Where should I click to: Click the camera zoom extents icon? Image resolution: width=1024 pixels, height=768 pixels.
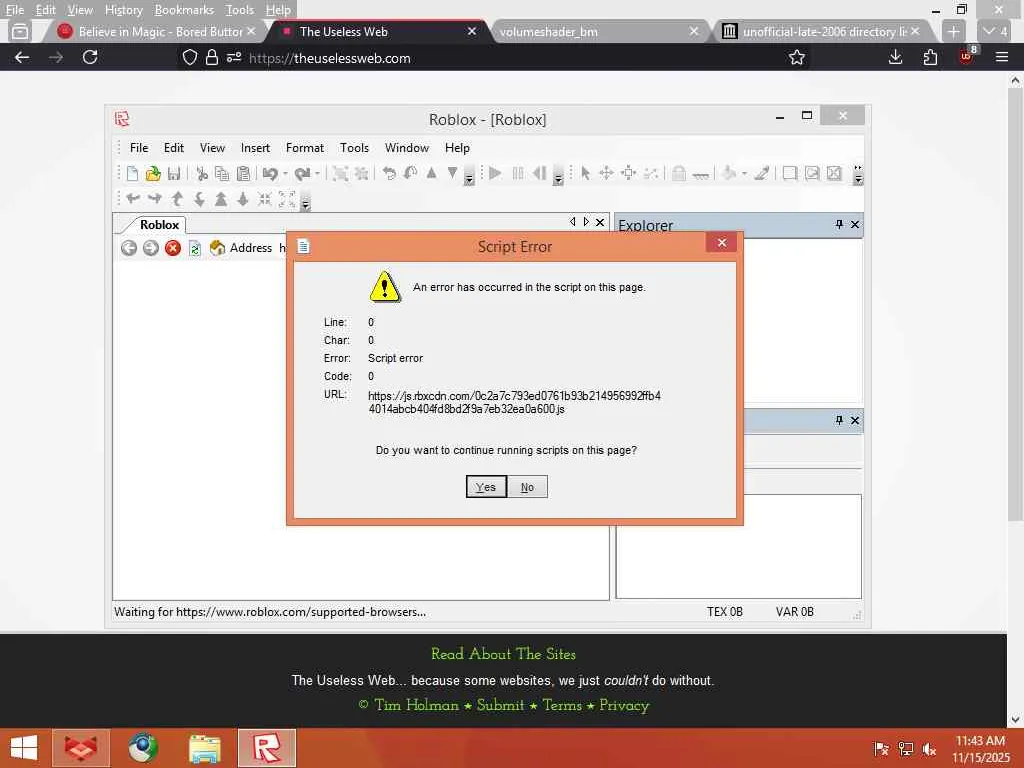[287, 199]
